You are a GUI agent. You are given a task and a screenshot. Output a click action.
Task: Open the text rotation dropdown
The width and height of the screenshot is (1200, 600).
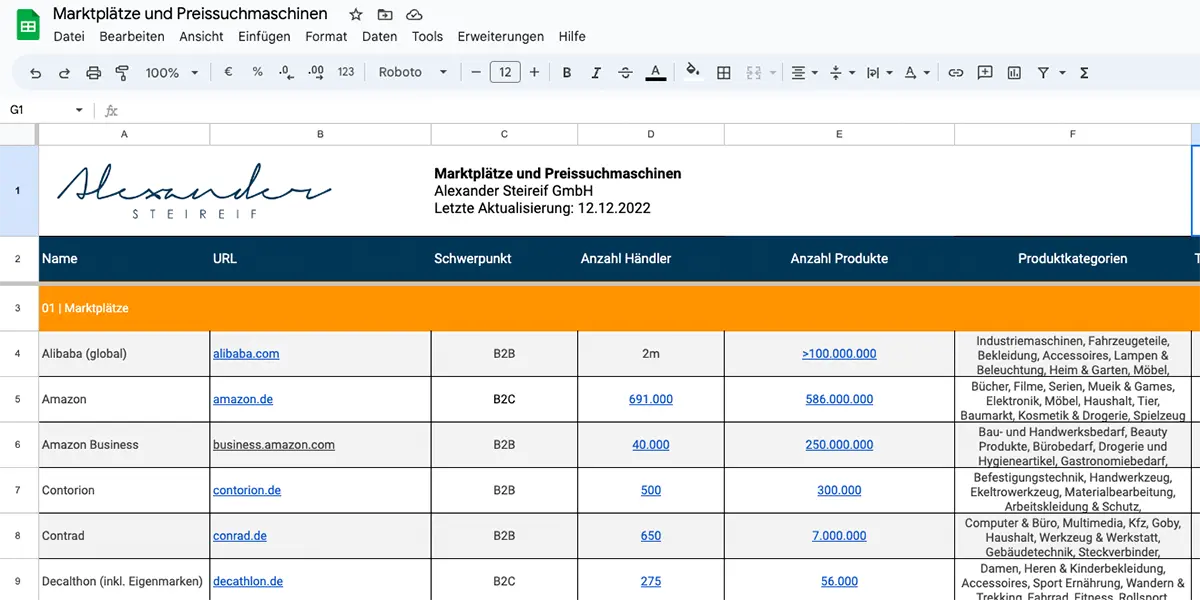pyautogui.click(x=917, y=72)
